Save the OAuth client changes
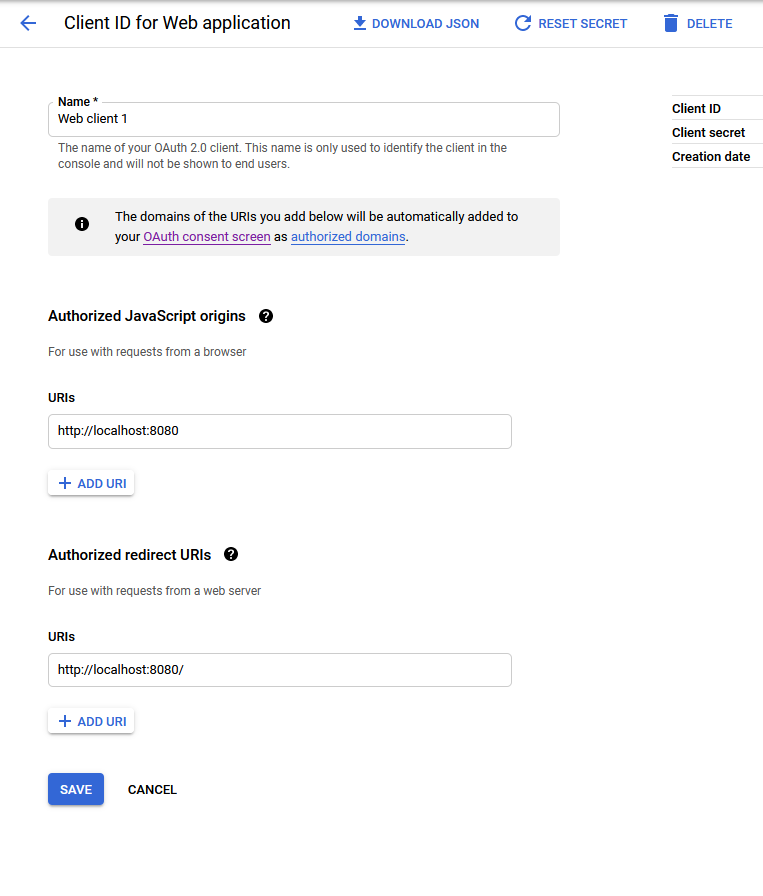This screenshot has width=763, height=896. [x=75, y=789]
